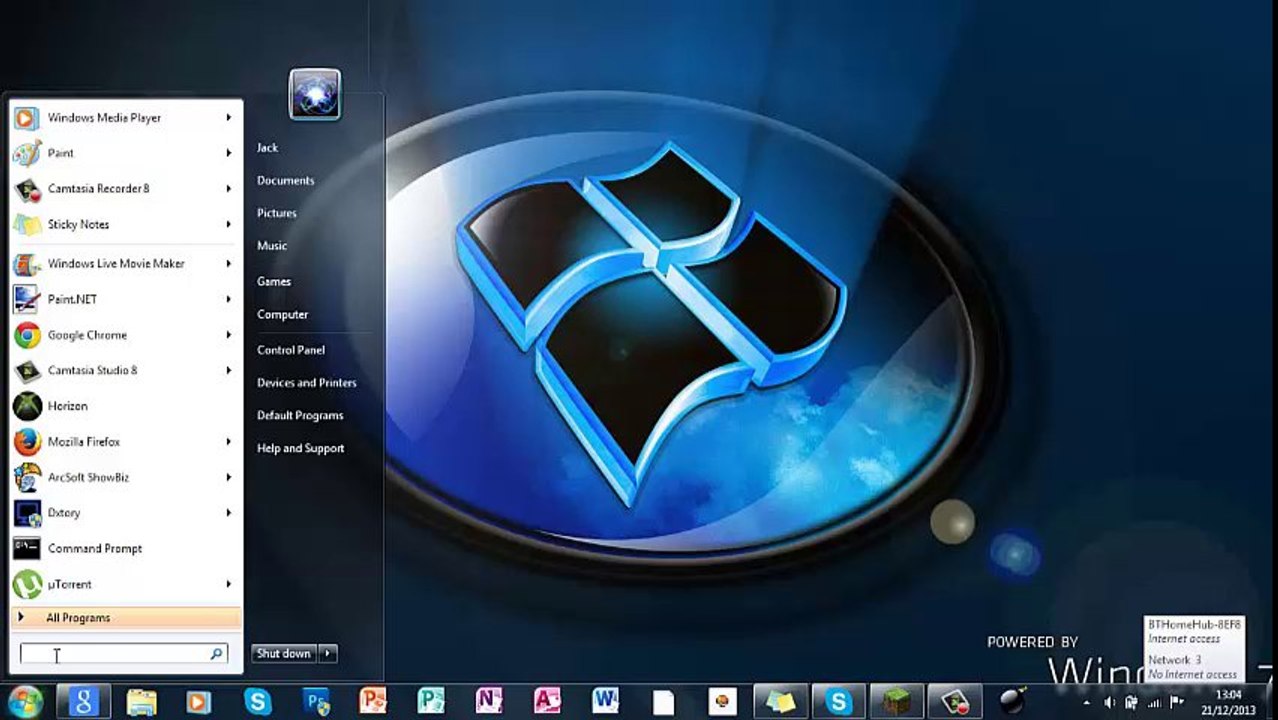The image size is (1278, 720).
Task: Open blank document icon on taskbar
Action: (x=663, y=702)
